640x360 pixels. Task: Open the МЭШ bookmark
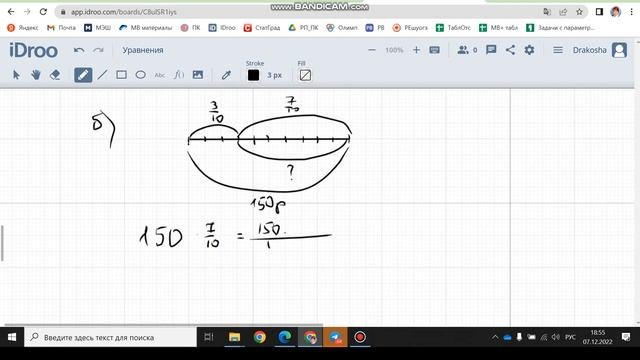pos(98,28)
